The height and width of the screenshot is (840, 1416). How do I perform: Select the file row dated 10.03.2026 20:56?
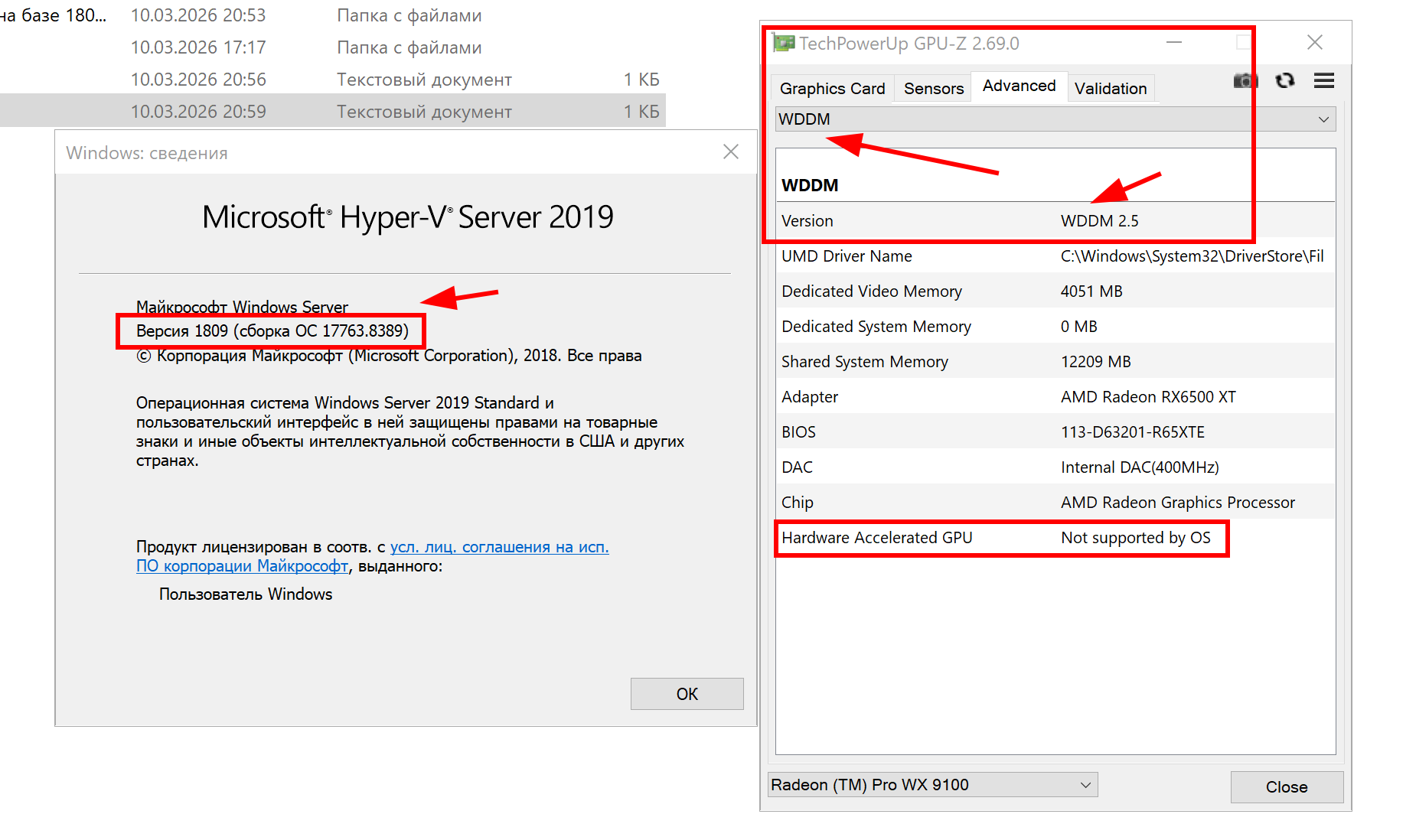point(332,79)
